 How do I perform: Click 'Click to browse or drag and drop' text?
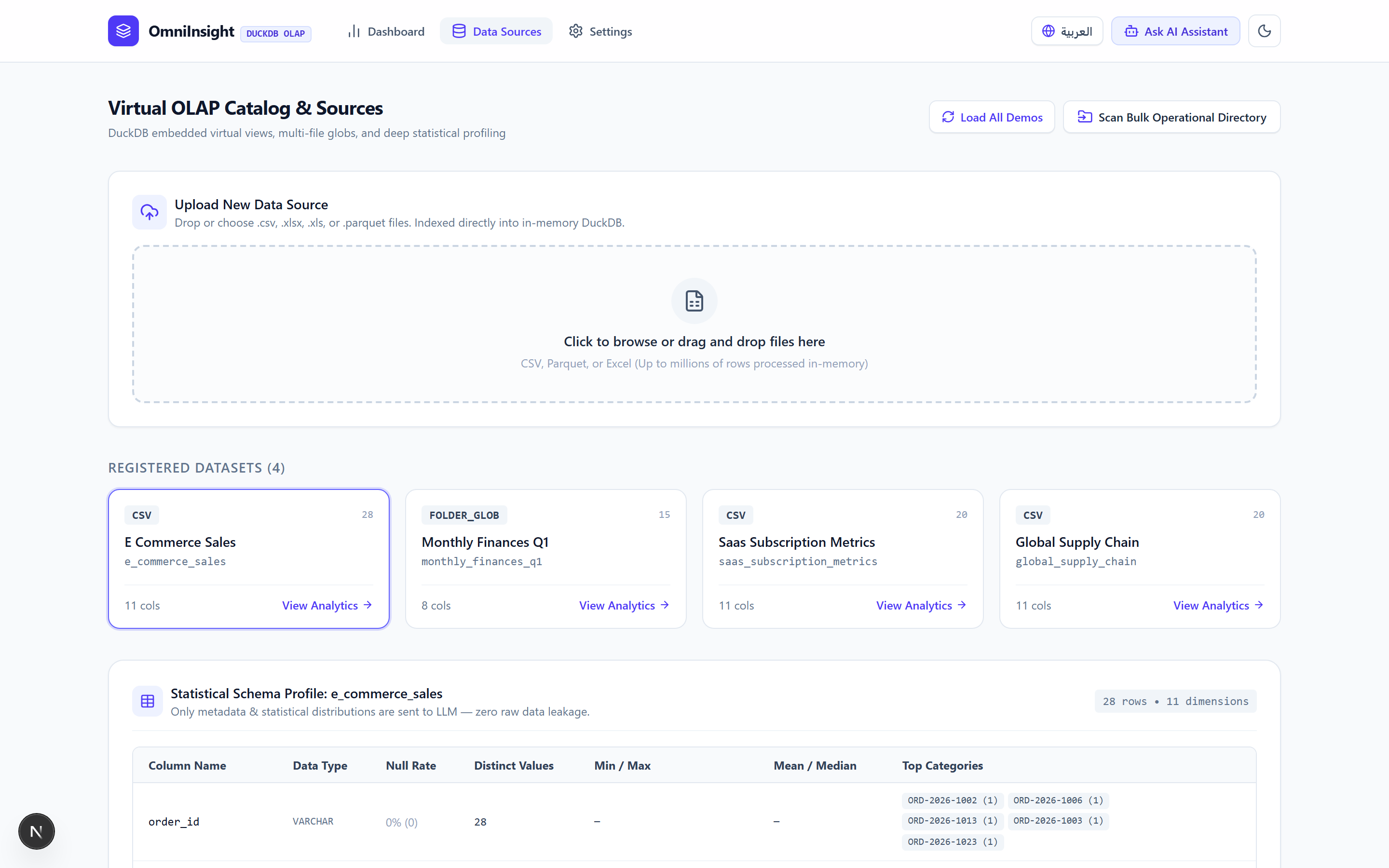[x=694, y=341]
